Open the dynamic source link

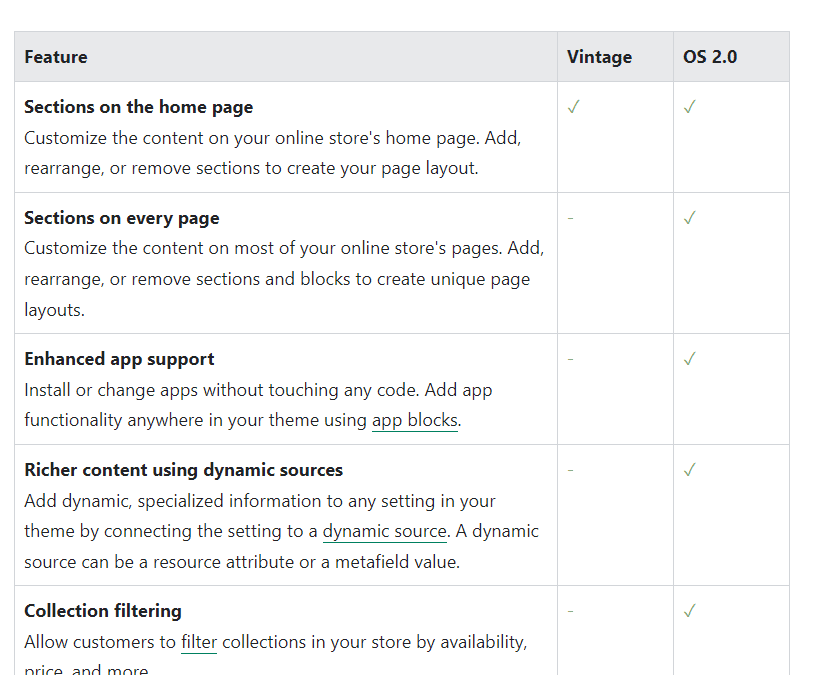[x=384, y=531]
